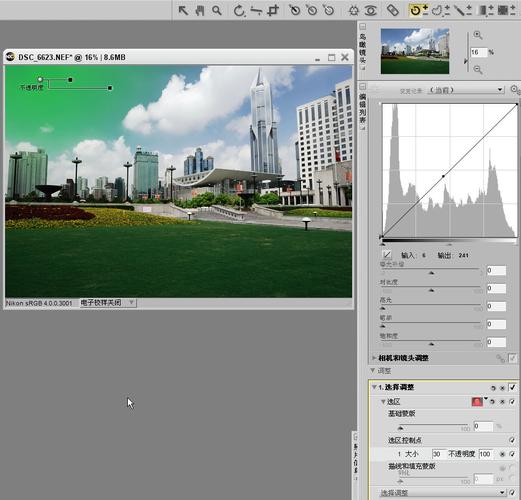Screen dimensions: 521x500
Task: Collapse the 选区 subsection
Action: pos(383,402)
